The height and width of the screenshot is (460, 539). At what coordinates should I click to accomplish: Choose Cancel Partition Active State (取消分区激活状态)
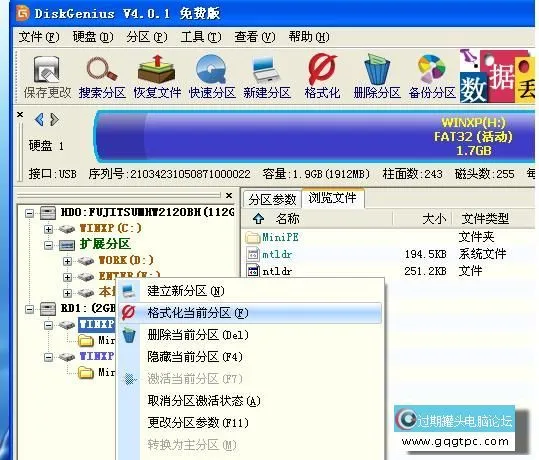(251, 401)
